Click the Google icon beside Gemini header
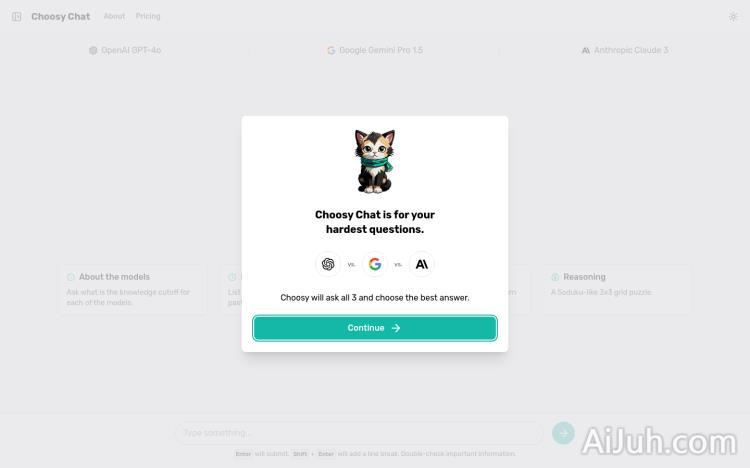The height and width of the screenshot is (468, 750). [331, 50]
